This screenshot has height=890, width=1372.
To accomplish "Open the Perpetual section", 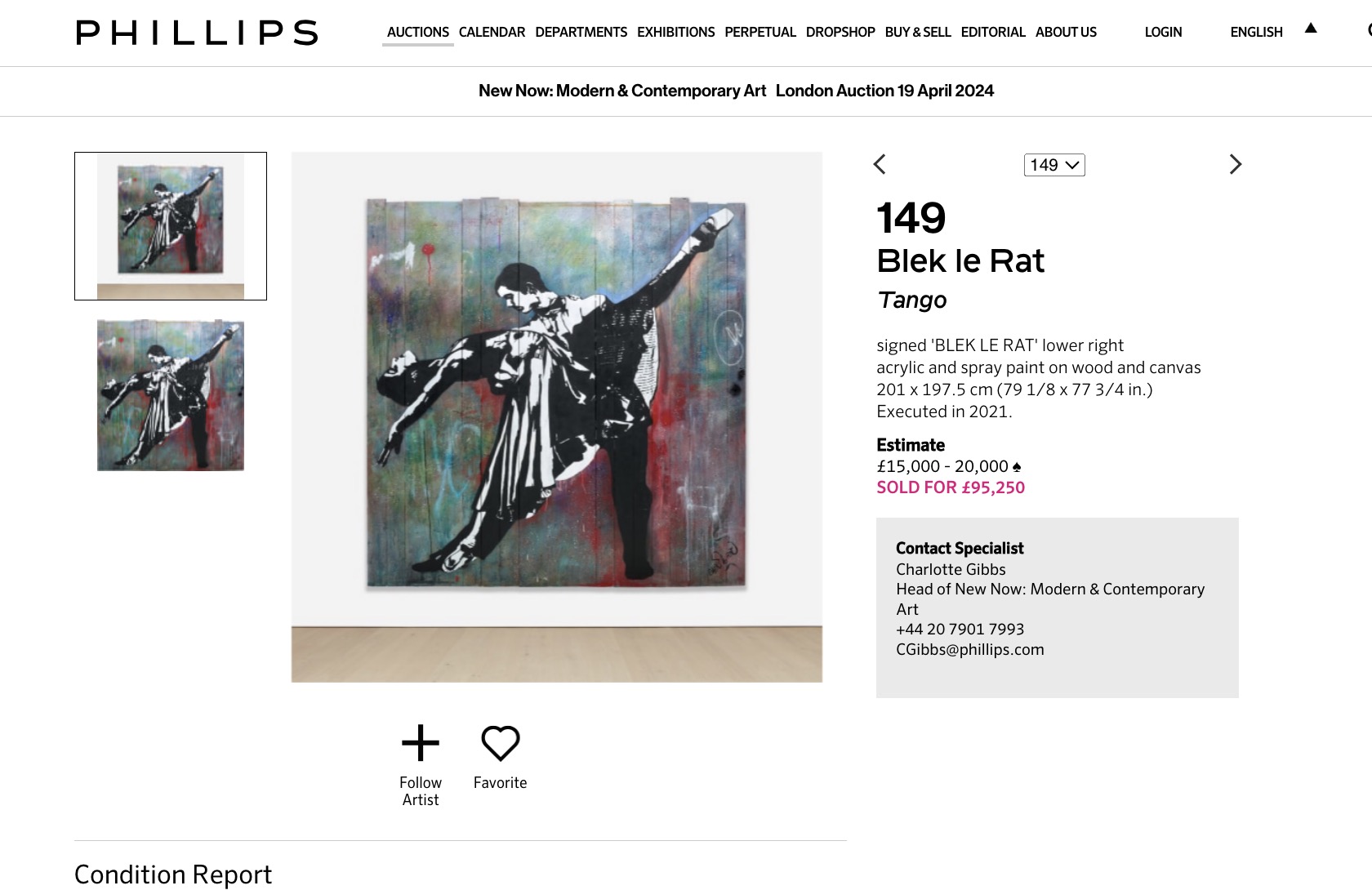I will coord(759,32).
